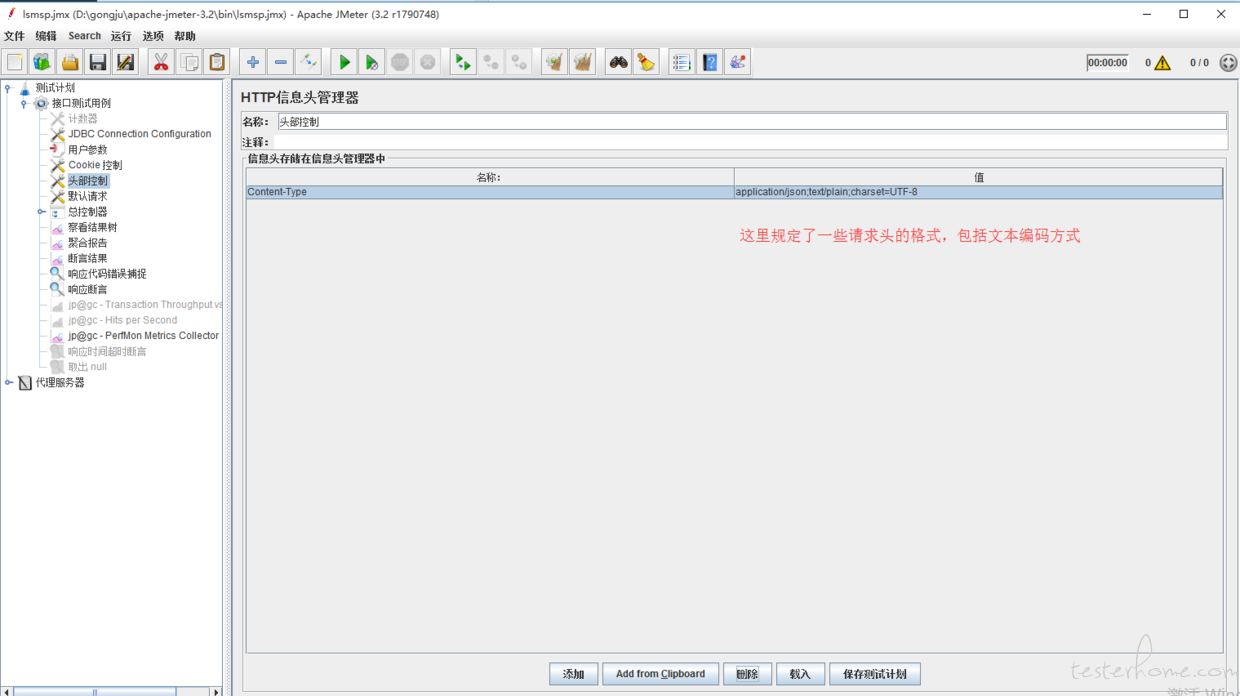
Task: Click the Open file folder icon
Action: click(70, 62)
